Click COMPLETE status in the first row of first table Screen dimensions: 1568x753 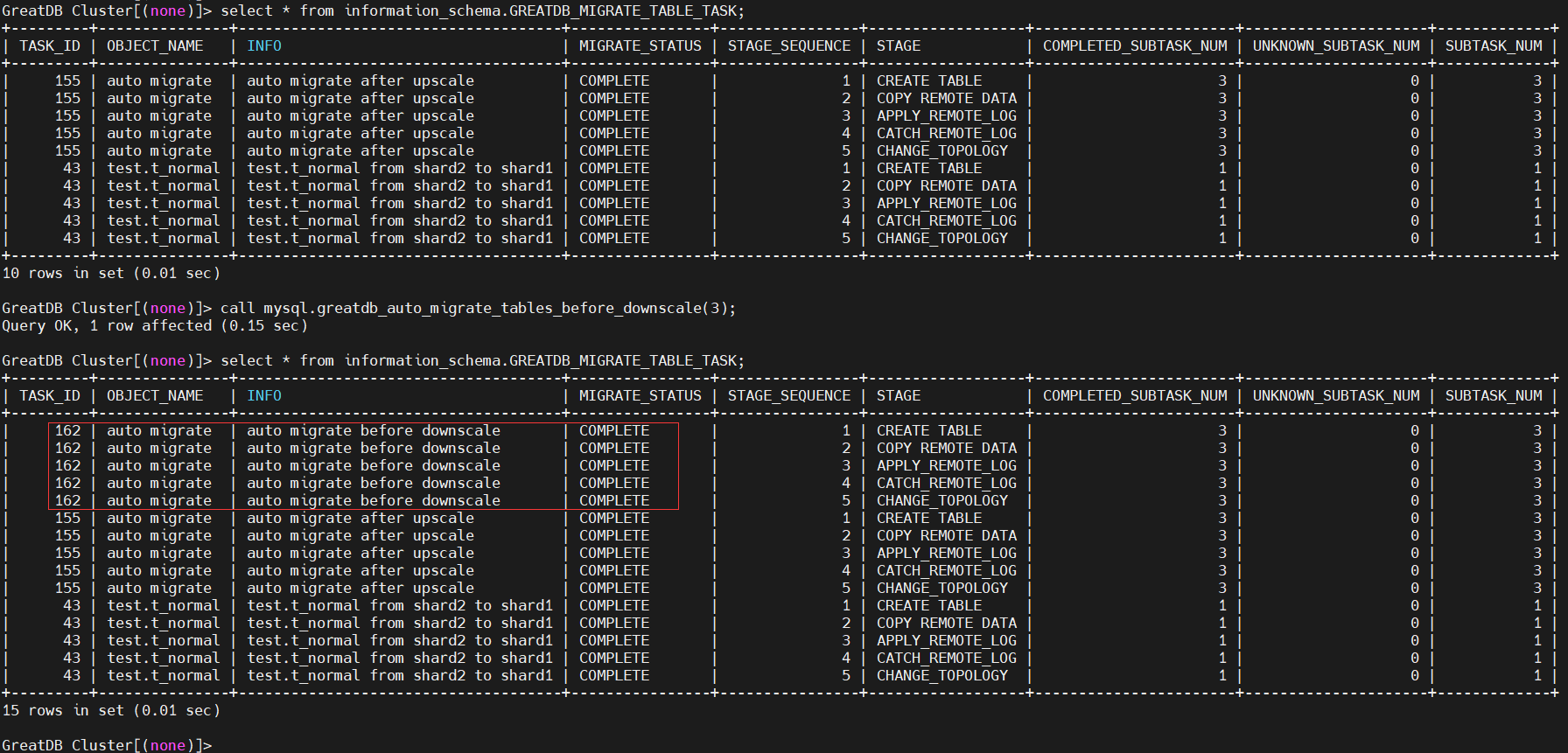614,80
